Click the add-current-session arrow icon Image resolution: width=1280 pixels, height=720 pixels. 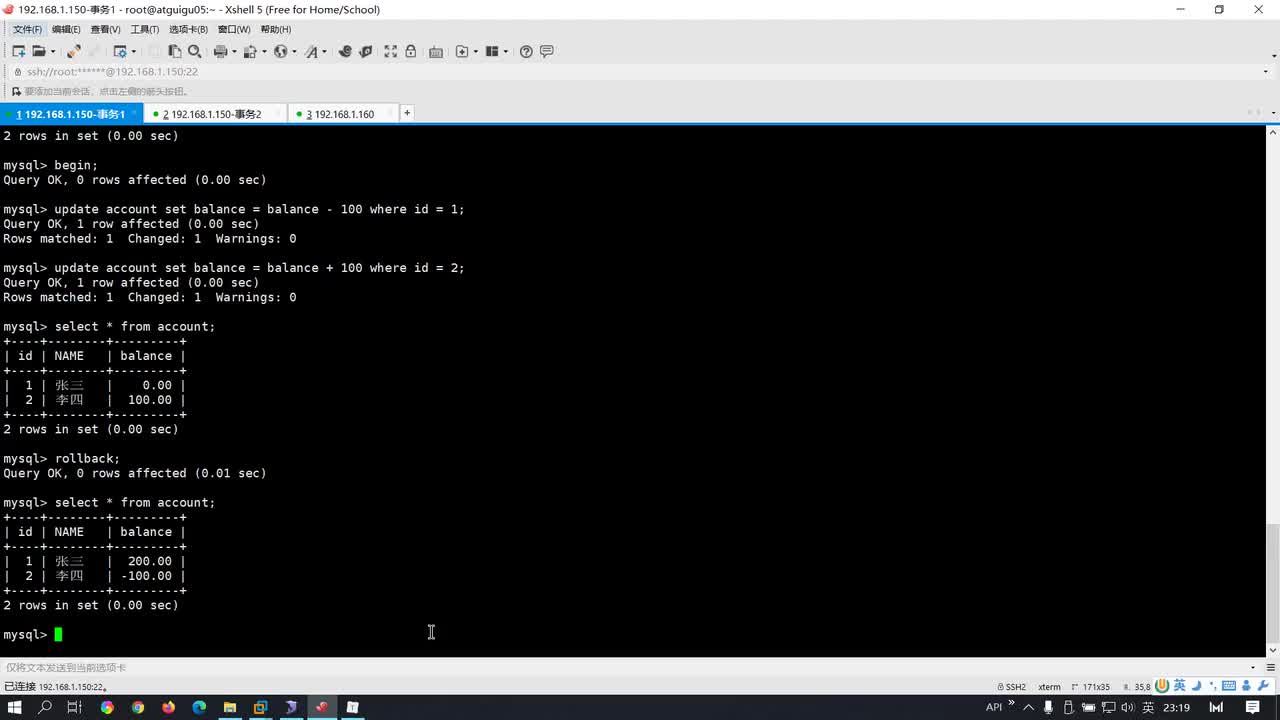[16, 91]
